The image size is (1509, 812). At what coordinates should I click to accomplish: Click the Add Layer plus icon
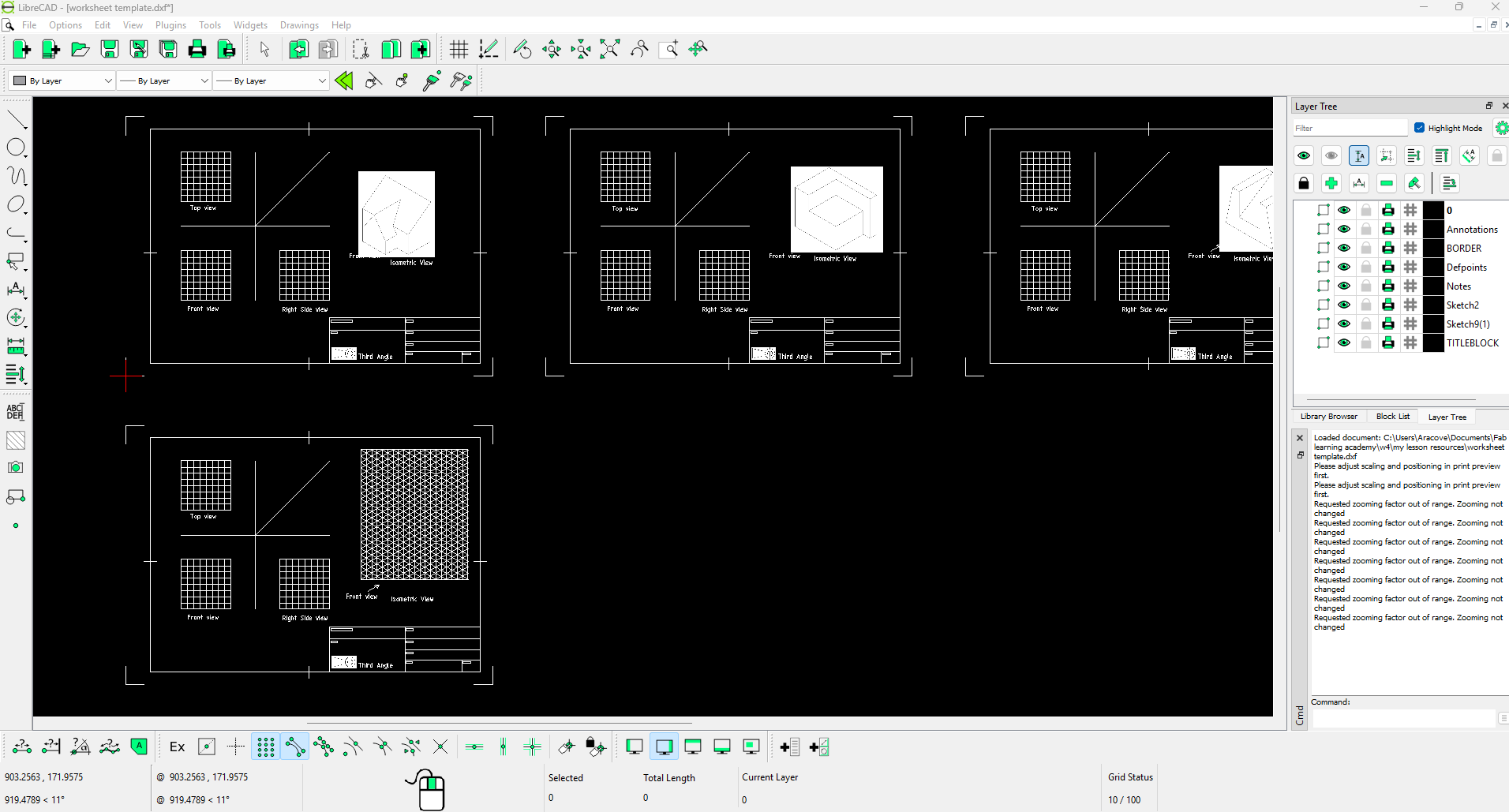tap(1331, 183)
